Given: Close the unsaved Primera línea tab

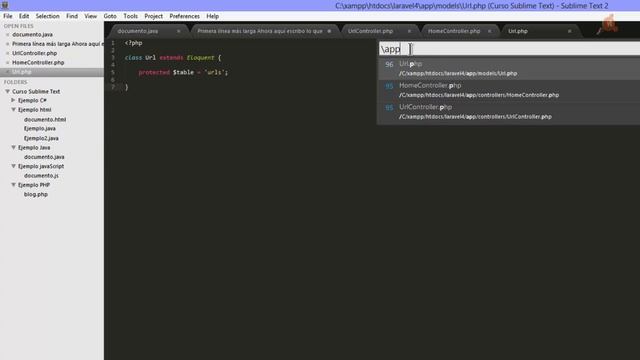Looking at the screenshot, I should coord(329,31).
